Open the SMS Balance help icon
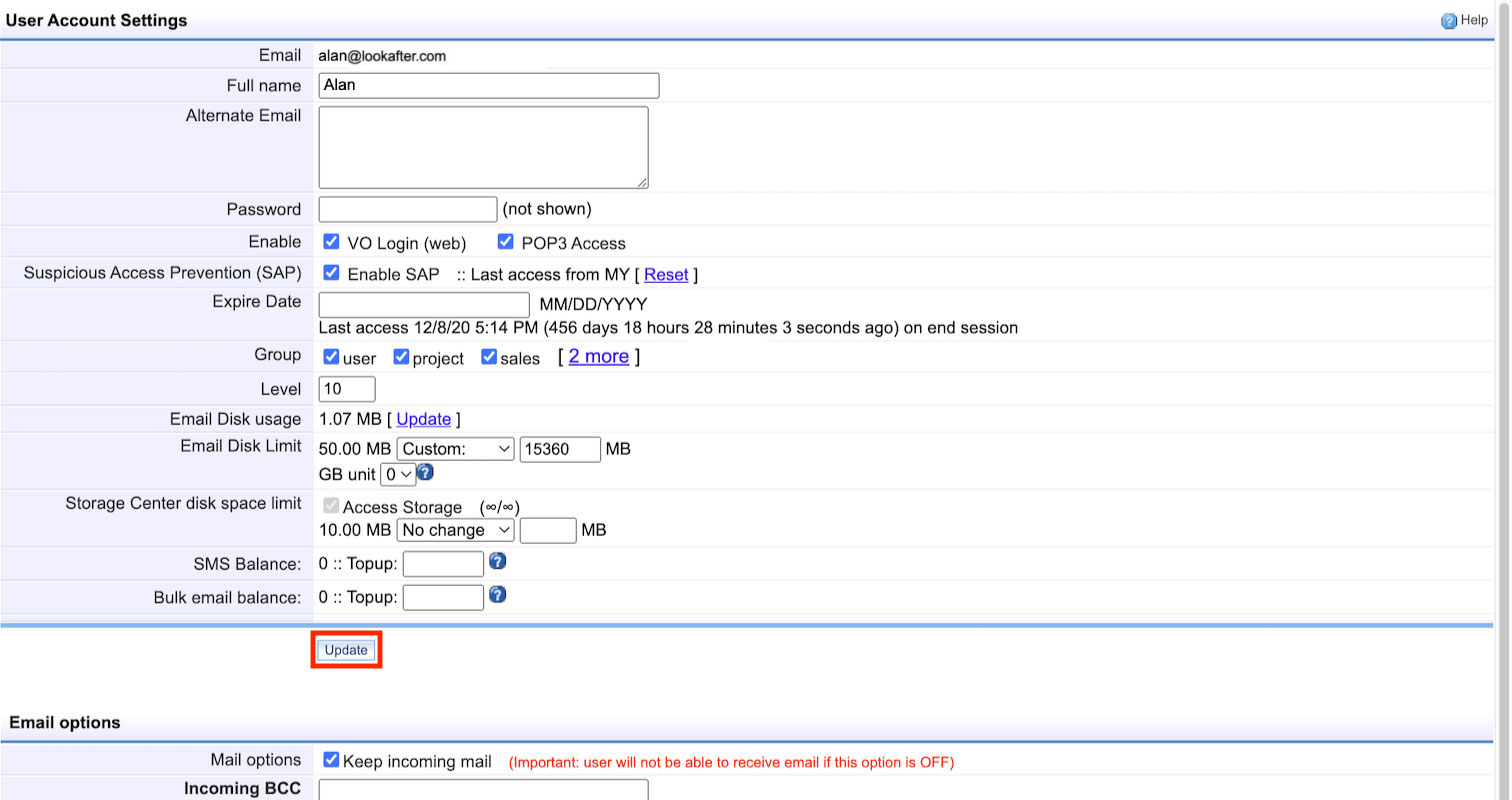 [497, 561]
